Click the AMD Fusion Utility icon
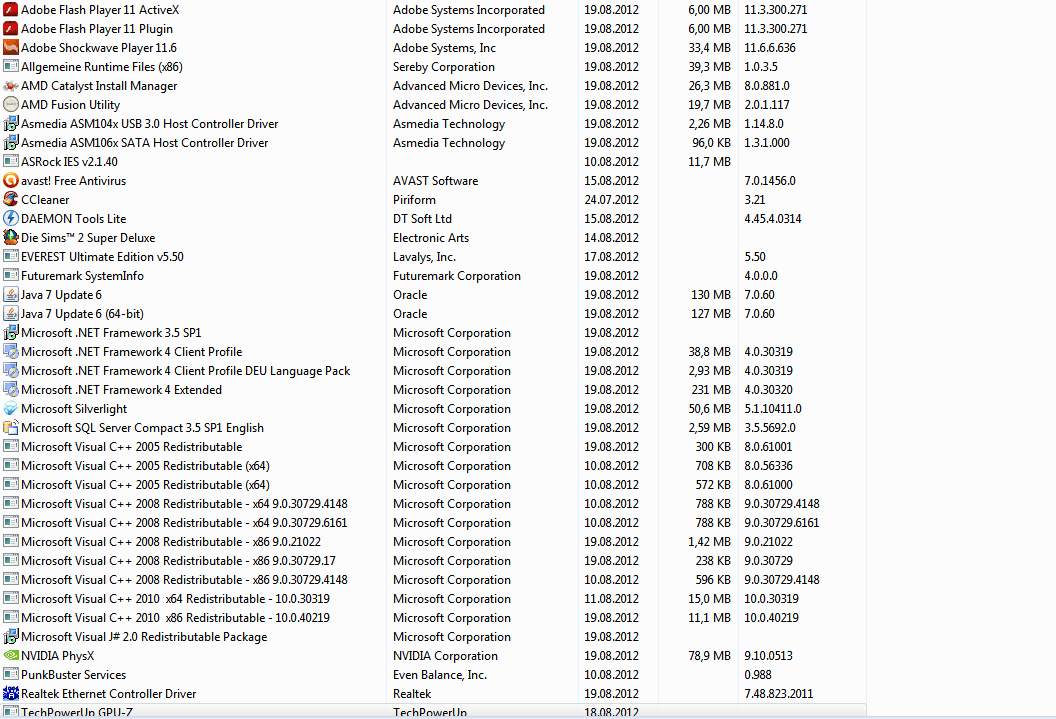 10,104
